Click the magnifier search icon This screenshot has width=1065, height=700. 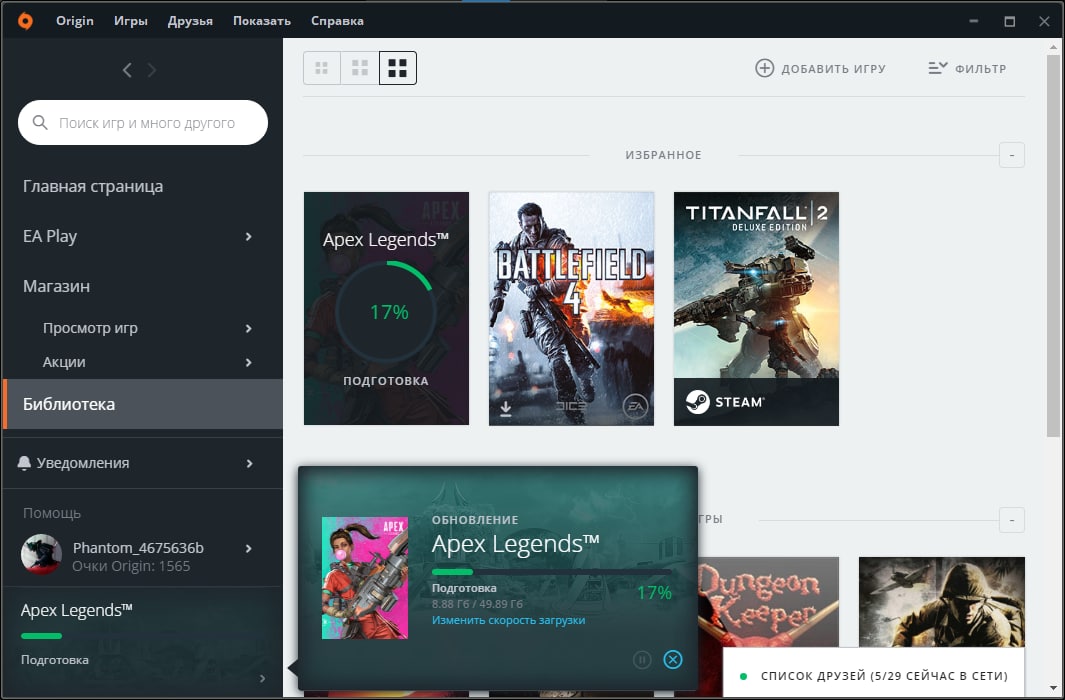click(x=40, y=123)
